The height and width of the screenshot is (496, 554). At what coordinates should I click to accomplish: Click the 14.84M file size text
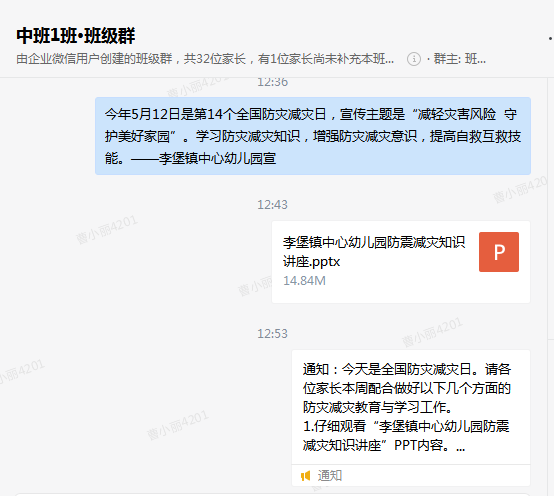(304, 281)
